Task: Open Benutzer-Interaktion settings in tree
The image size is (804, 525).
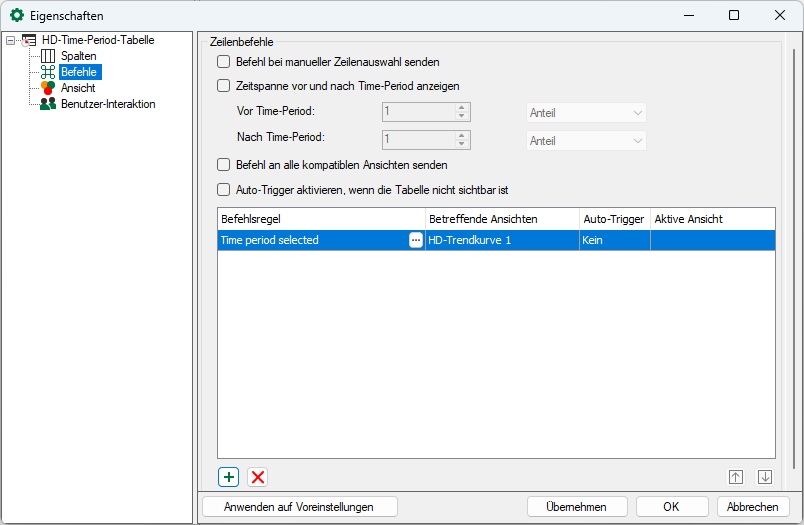Action: 107,104
